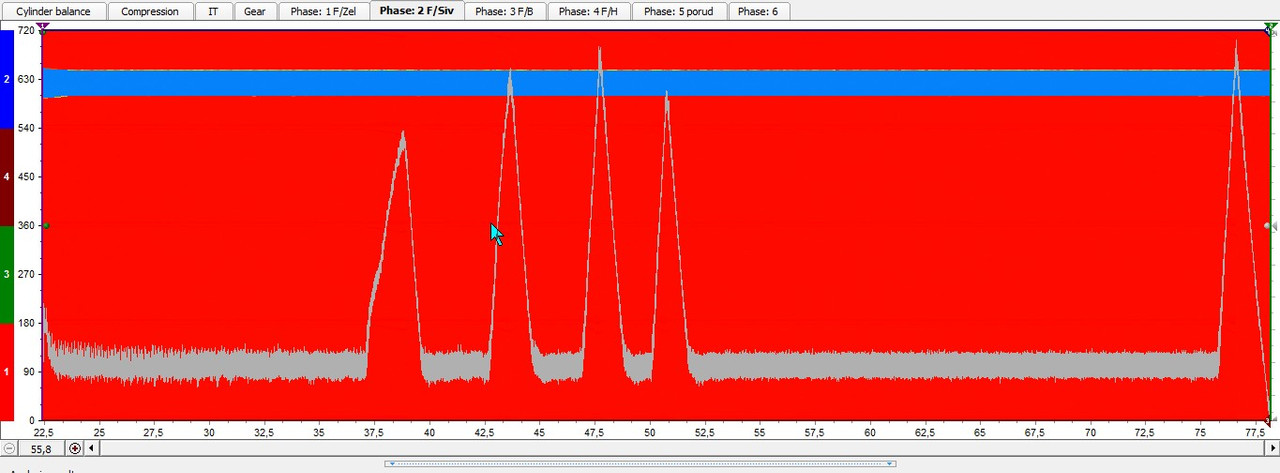Select the Phase: 5 porud tab
Image resolution: width=1280 pixels, height=473 pixels.
coord(679,12)
